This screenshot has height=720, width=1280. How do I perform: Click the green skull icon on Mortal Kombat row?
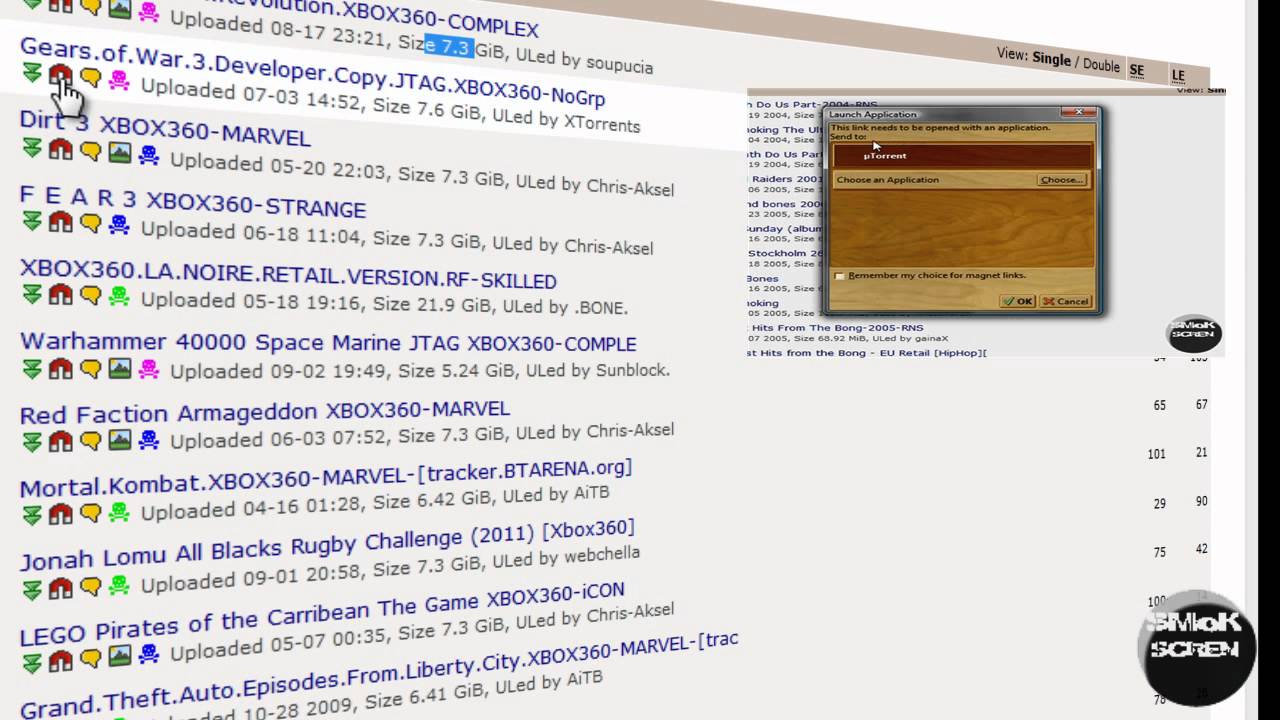(119, 512)
